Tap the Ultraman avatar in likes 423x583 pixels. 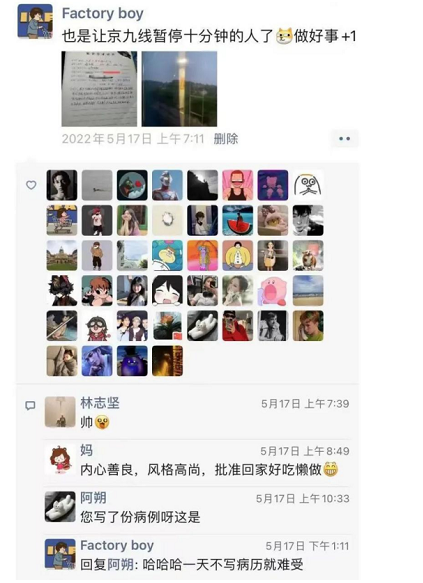click(167, 185)
